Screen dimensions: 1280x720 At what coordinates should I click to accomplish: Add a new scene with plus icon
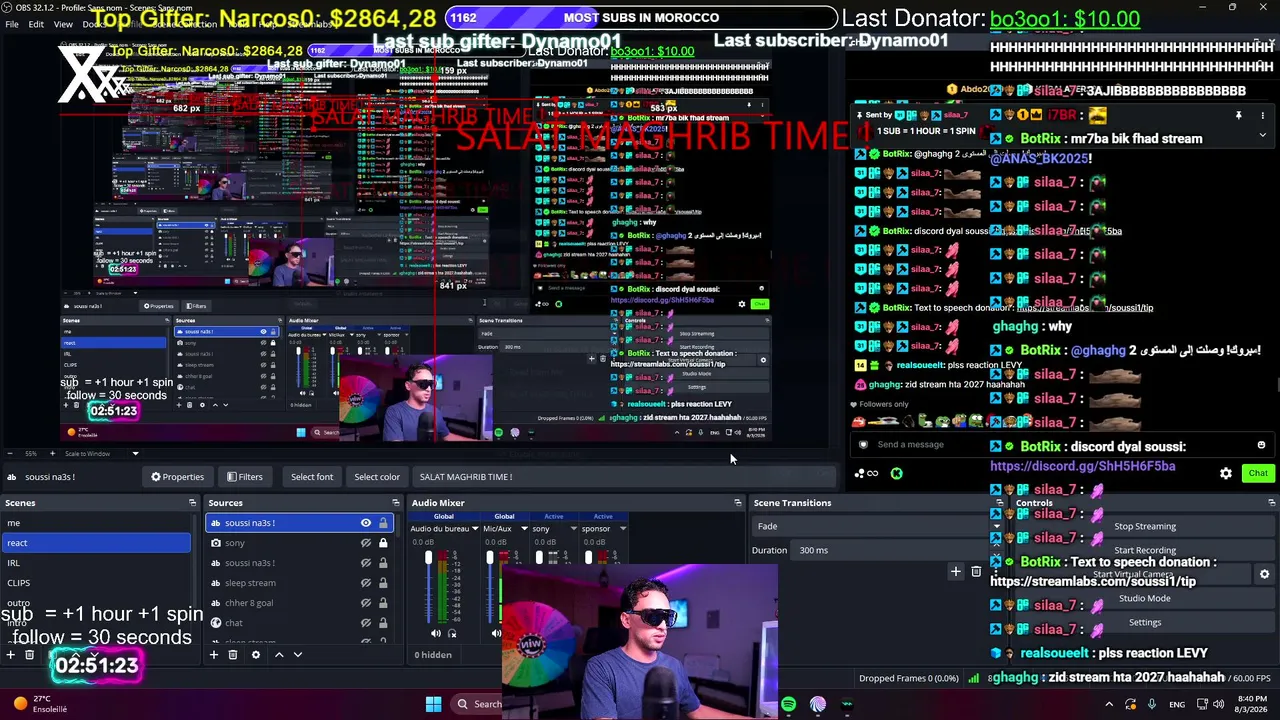(10, 655)
